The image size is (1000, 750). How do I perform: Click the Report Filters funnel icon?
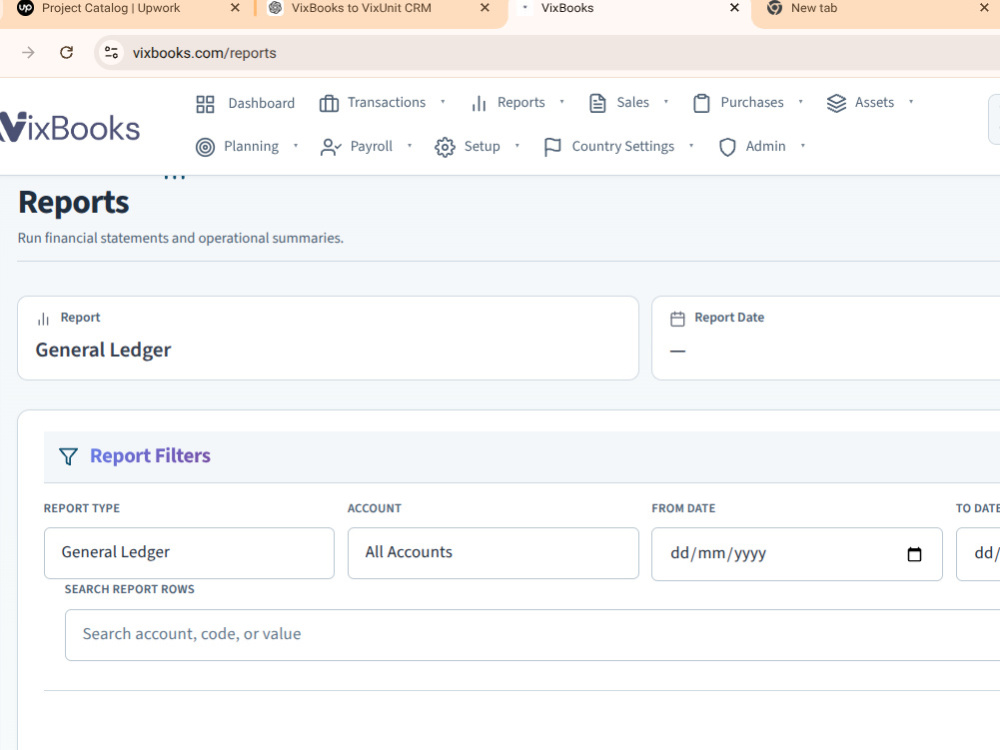click(68, 457)
